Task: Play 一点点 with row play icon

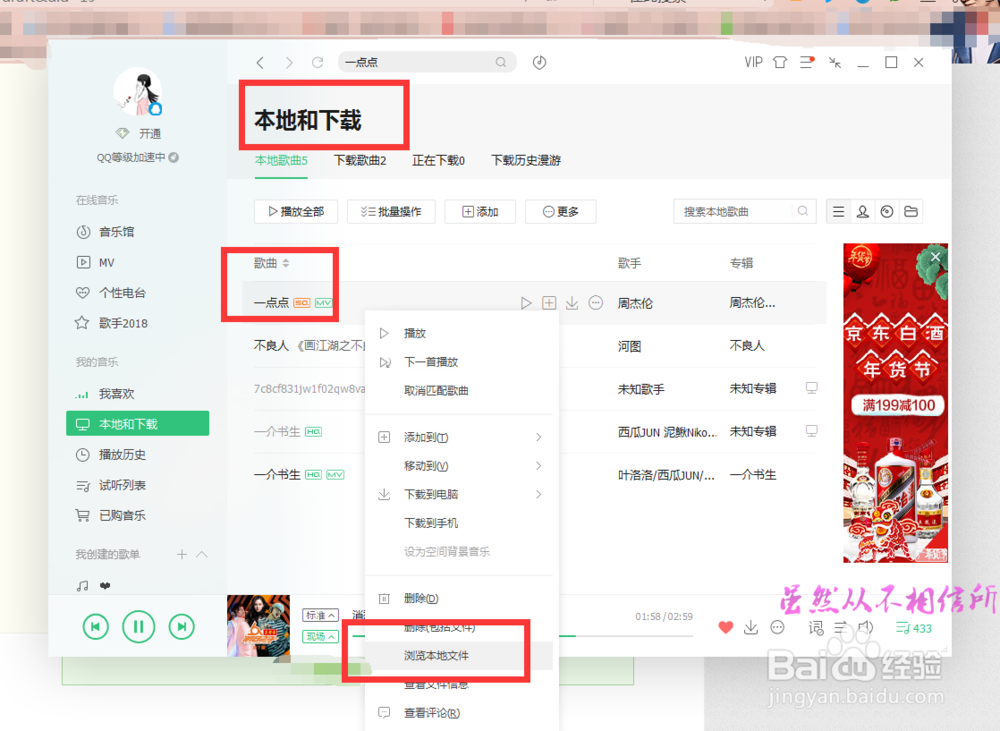Action: (526, 303)
